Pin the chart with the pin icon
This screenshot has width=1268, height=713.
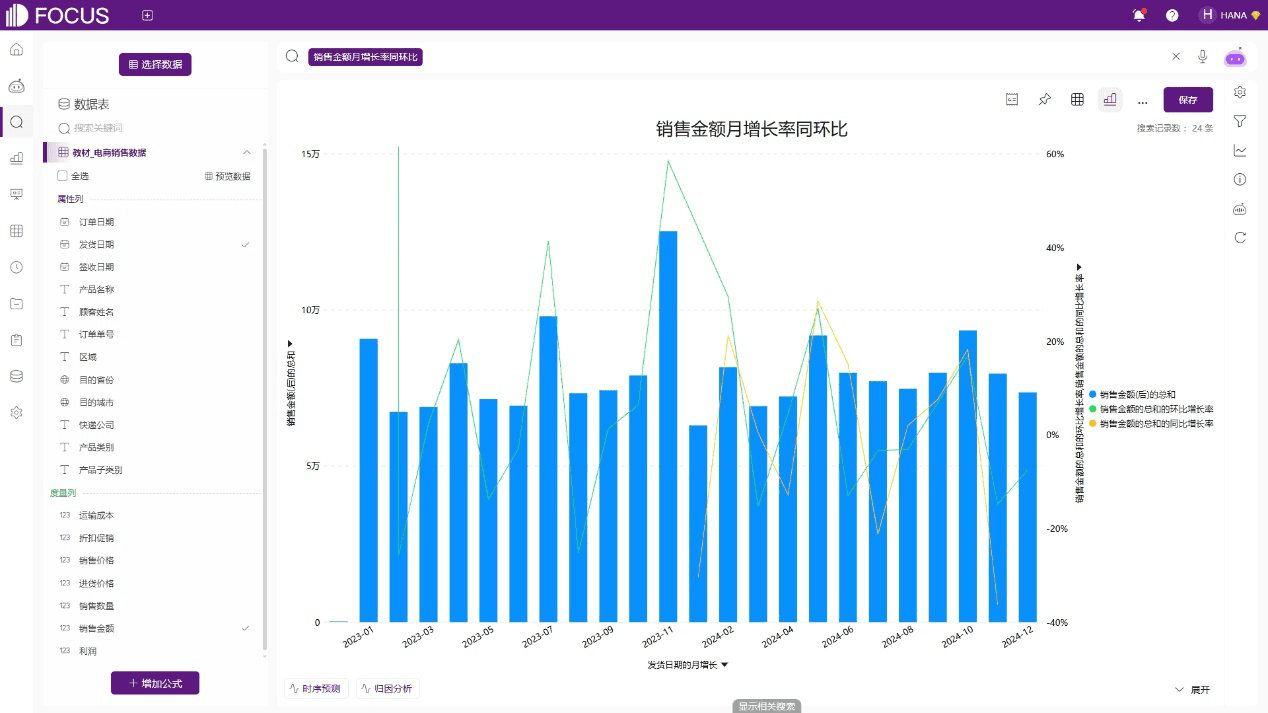[1044, 99]
